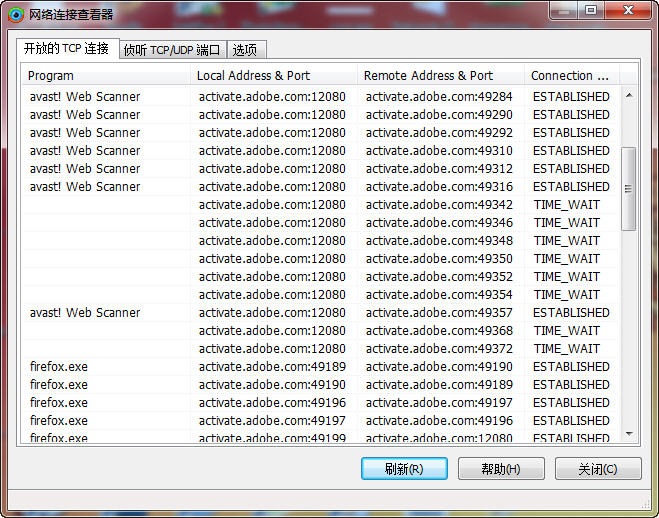Select the first avast! Web Scanner row
Image resolution: width=659 pixels, height=518 pixels.
coord(320,97)
